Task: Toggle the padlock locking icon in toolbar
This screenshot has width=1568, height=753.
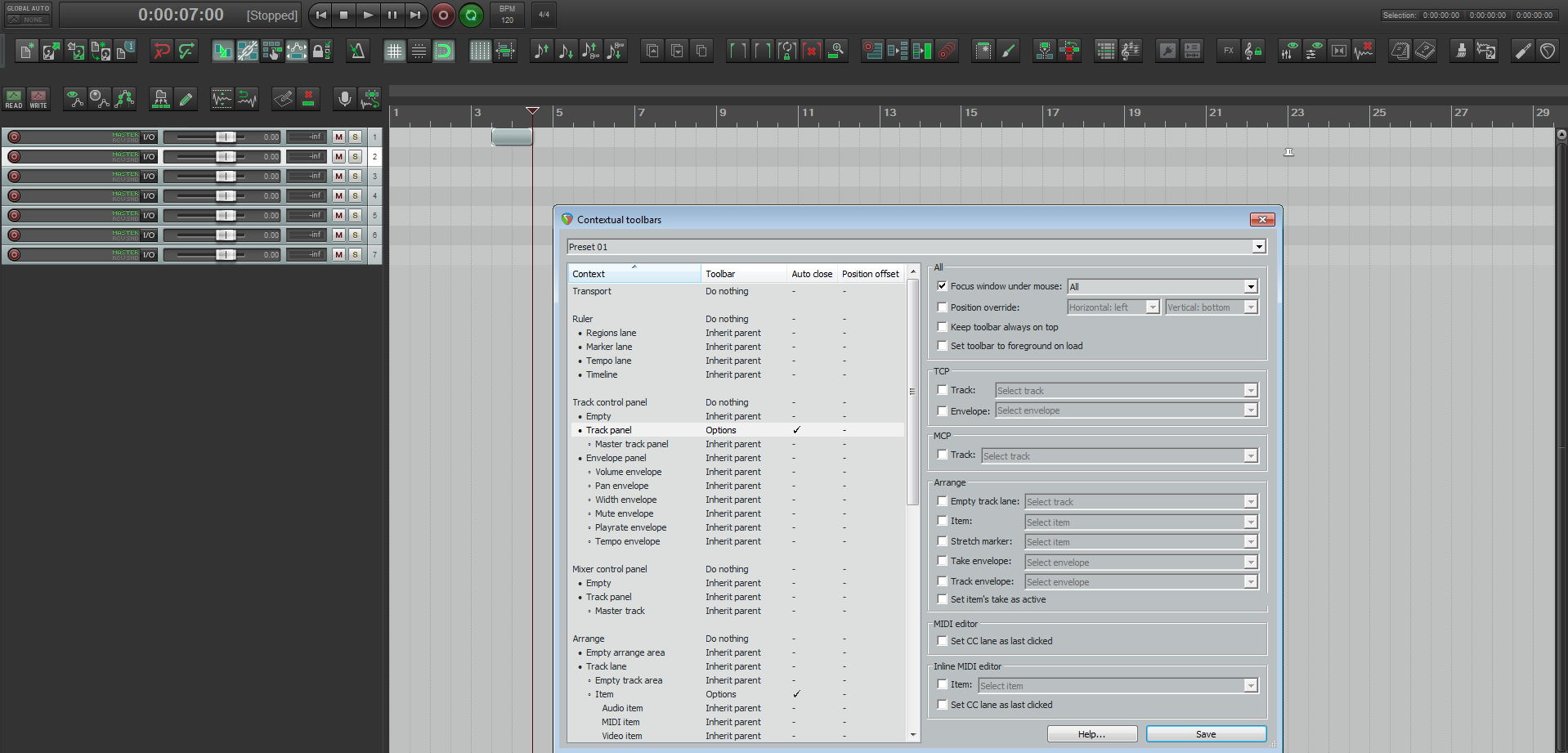Action: pos(321,52)
